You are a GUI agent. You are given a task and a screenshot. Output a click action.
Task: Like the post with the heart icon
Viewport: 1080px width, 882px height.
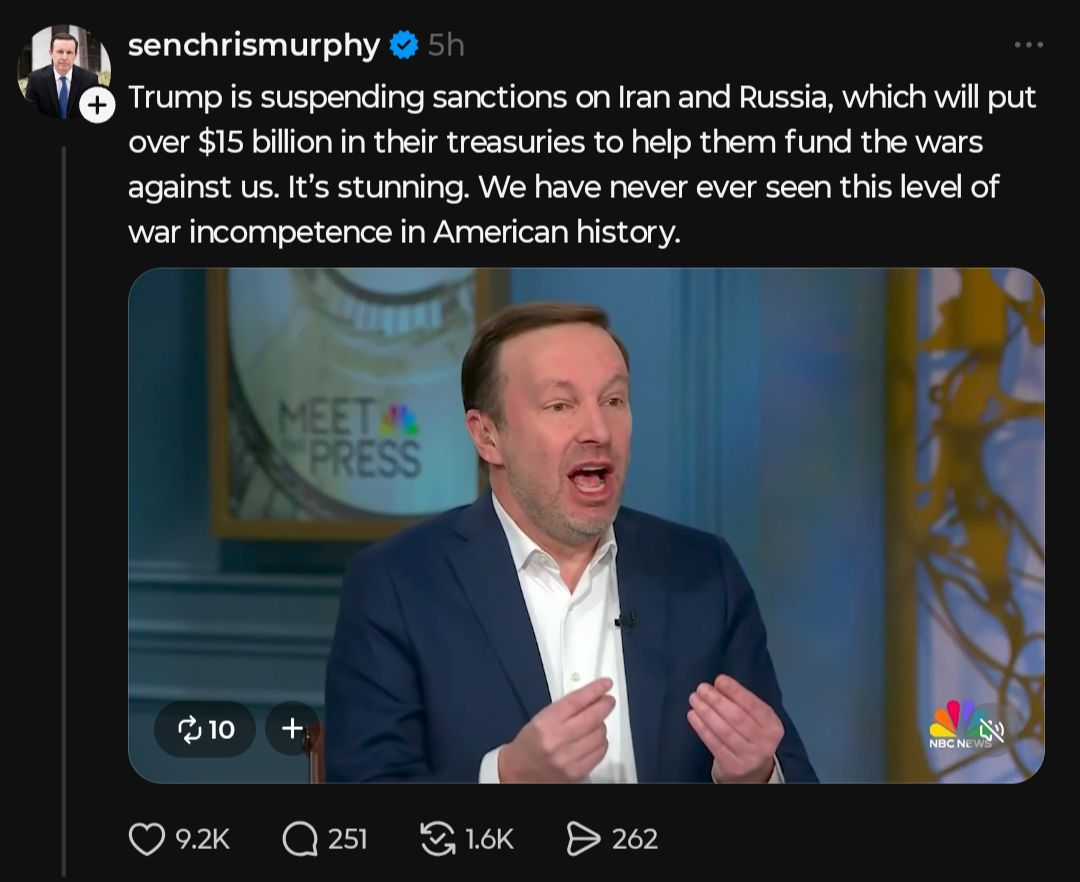tap(147, 838)
